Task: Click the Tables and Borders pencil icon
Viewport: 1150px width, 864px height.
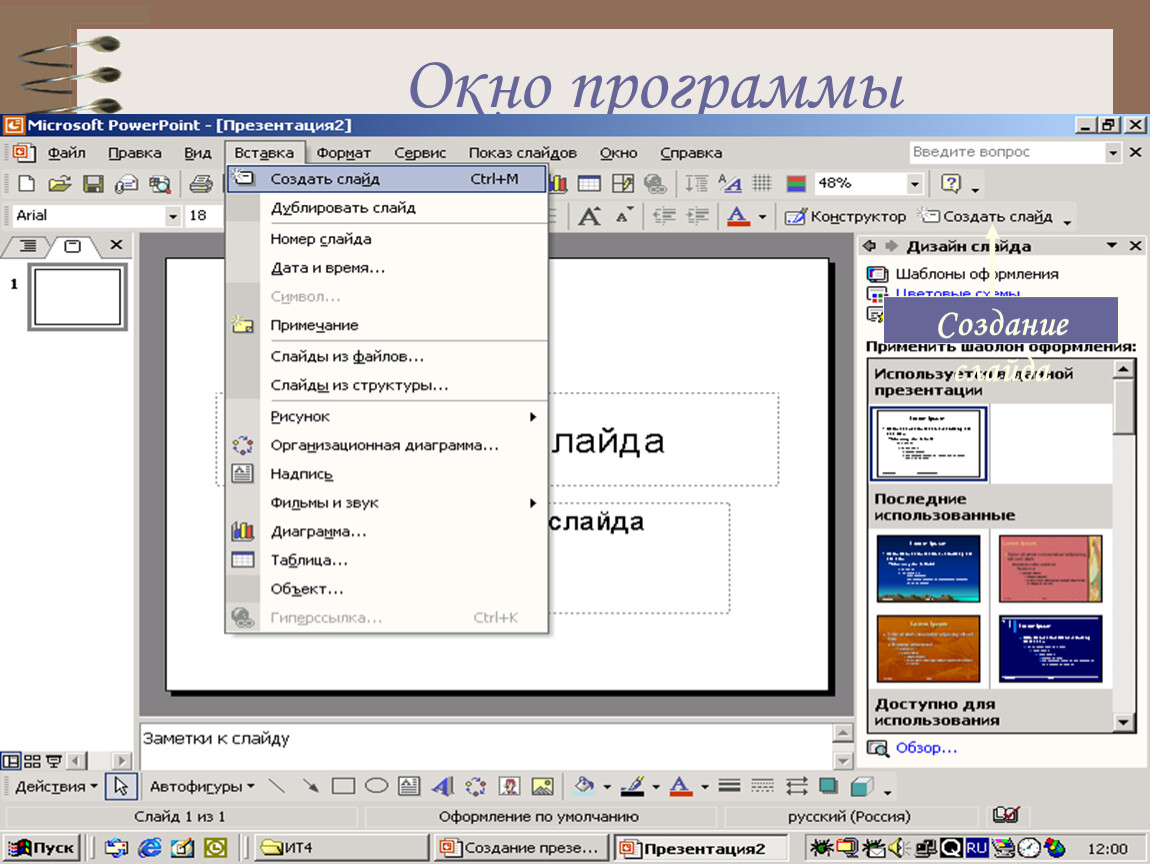Action: (623, 183)
